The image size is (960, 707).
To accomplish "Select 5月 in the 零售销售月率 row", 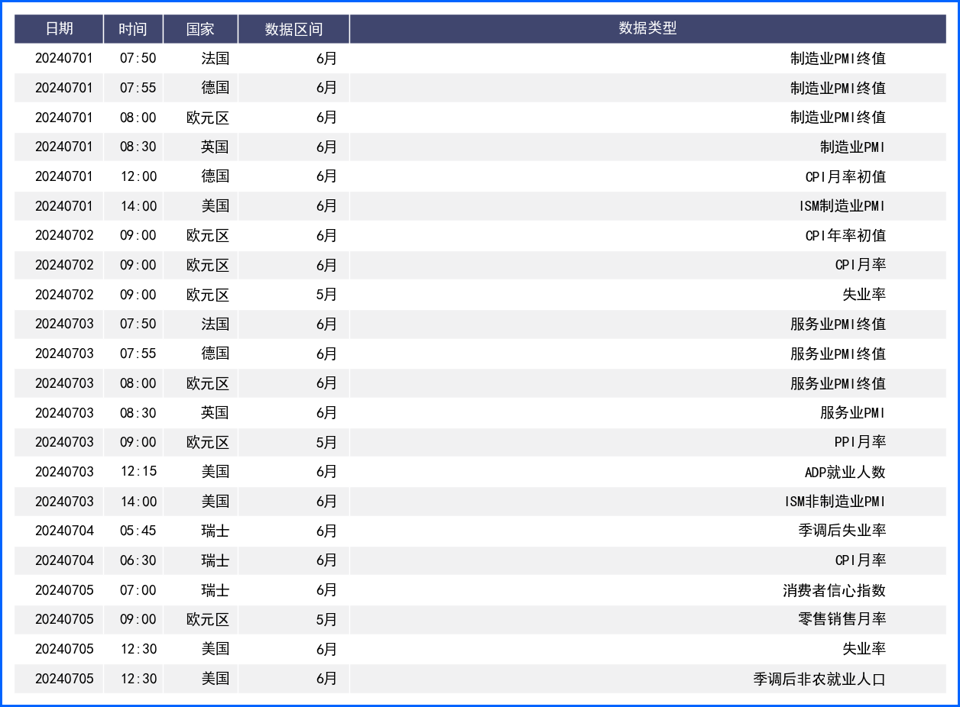I will click(326, 619).
